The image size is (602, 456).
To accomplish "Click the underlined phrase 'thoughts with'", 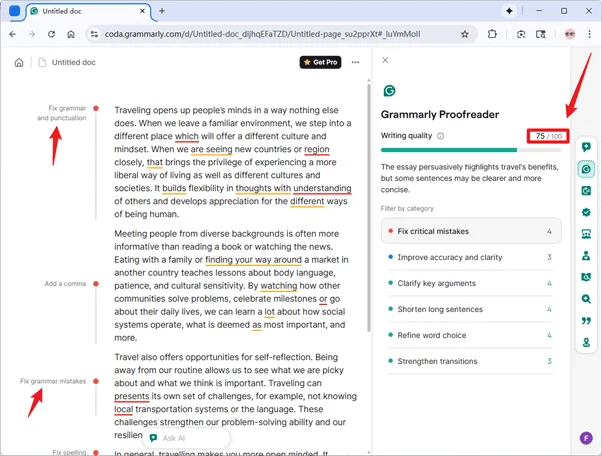I will [263, 188].
